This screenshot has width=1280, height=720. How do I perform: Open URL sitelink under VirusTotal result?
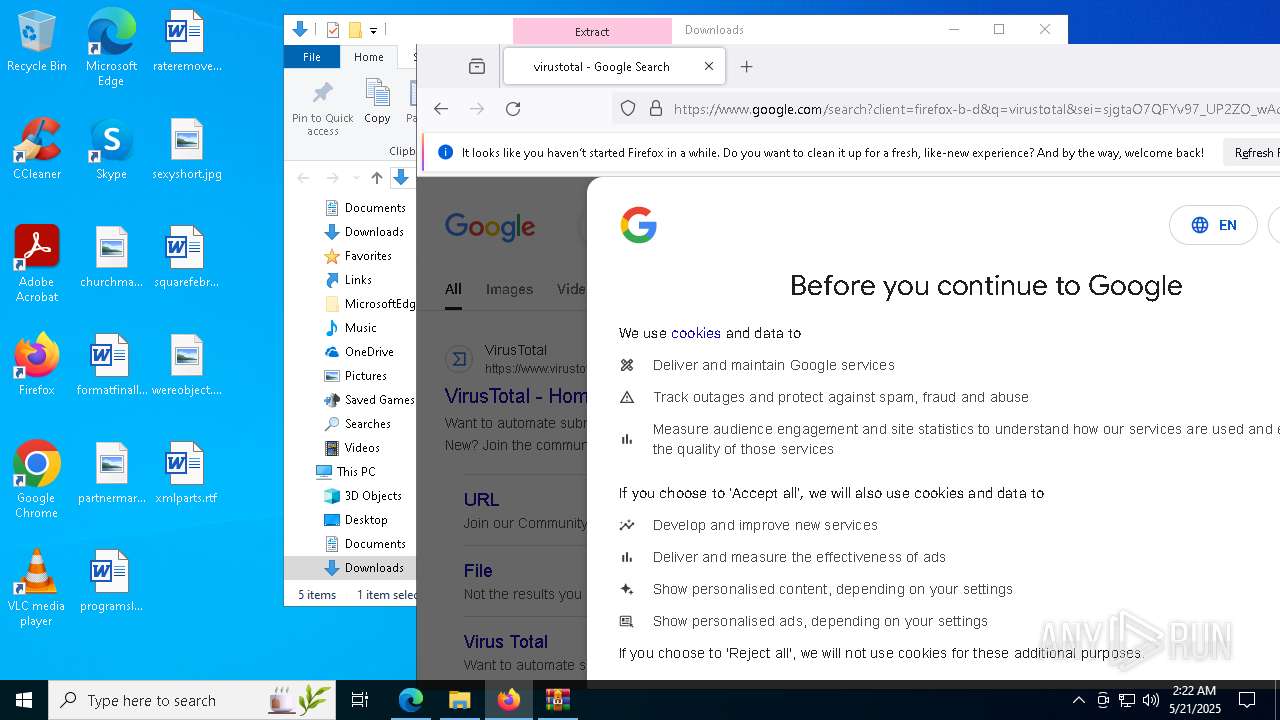click(x=481, y=500)
